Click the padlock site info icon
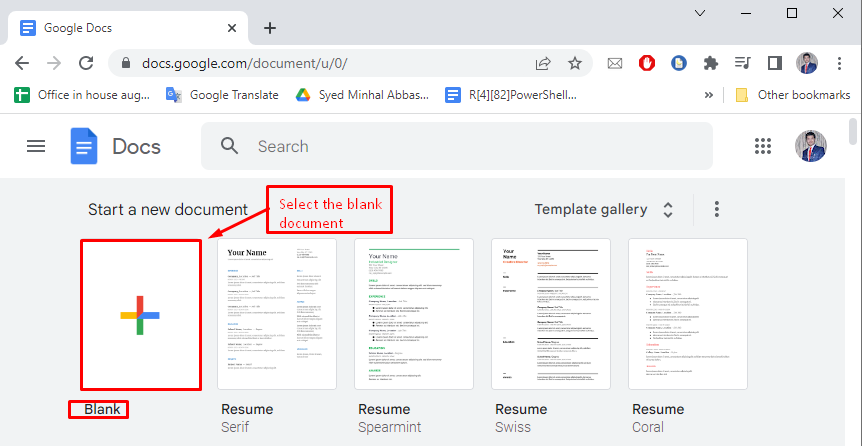Screen dimensions: 862x446 pyautogui.click(x=126, y=63)
